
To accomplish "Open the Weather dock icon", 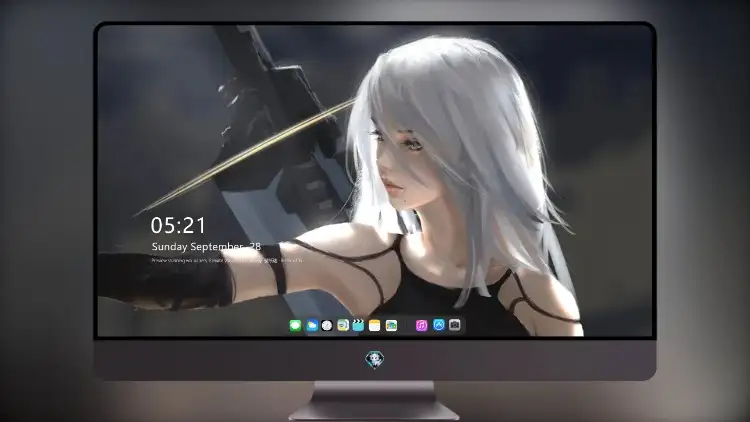I will 311,326.
